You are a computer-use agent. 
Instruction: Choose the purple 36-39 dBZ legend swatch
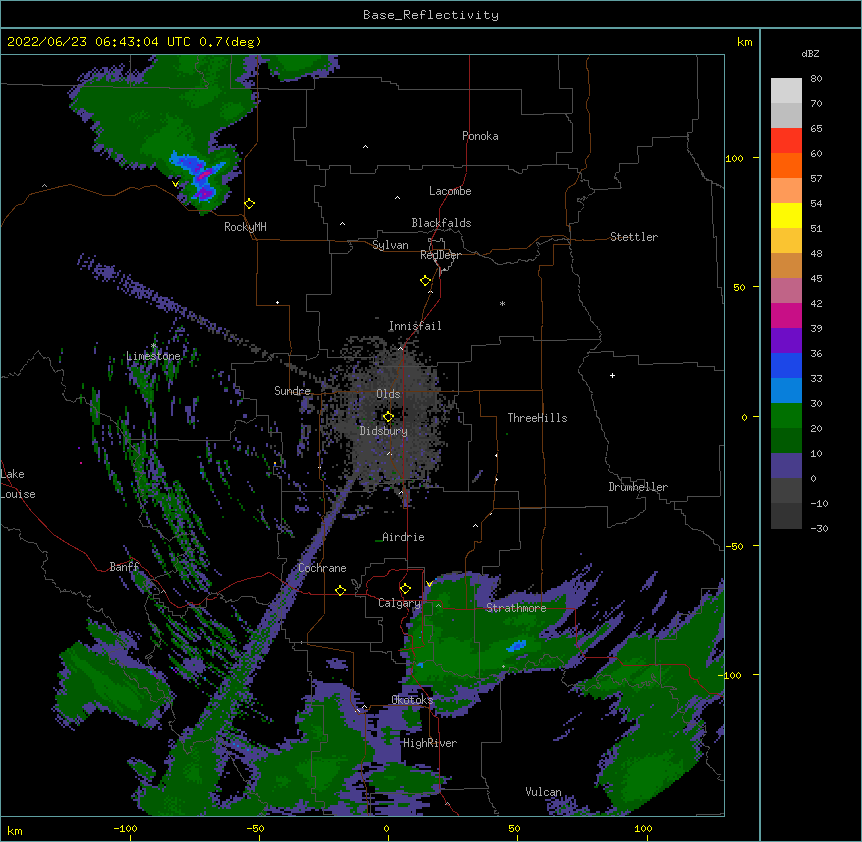[x=786, y=340]
